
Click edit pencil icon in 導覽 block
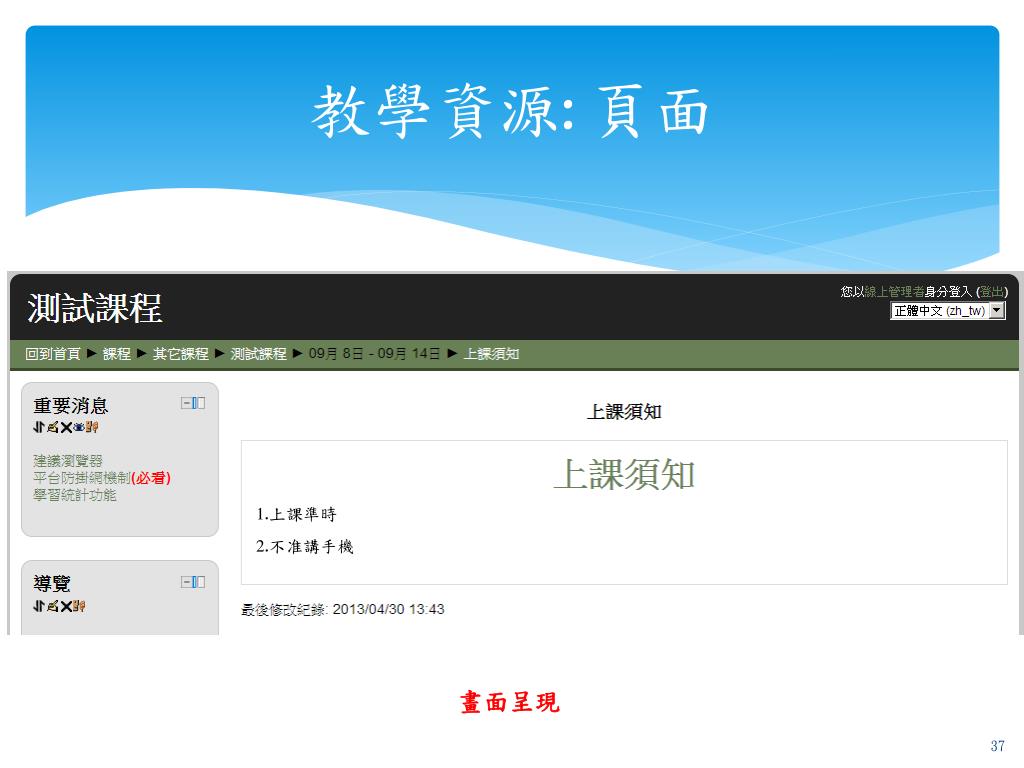(x=52, y=606)
